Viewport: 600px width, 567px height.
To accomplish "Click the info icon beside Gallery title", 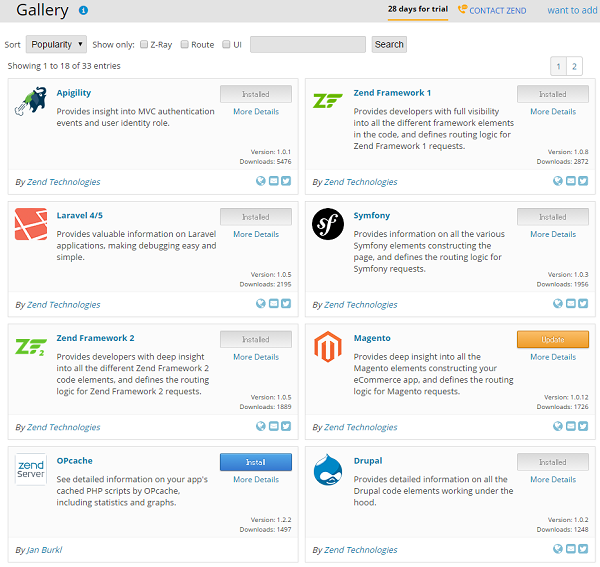I will pyautogui.click(x=83, y=11).
